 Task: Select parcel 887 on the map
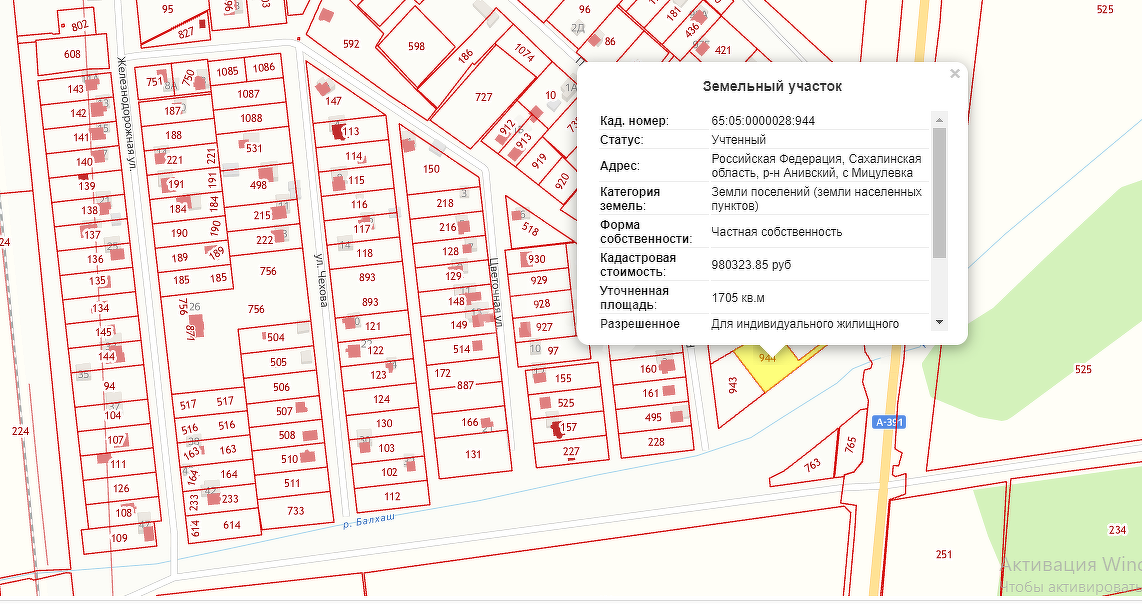click(x=465, y=386)
